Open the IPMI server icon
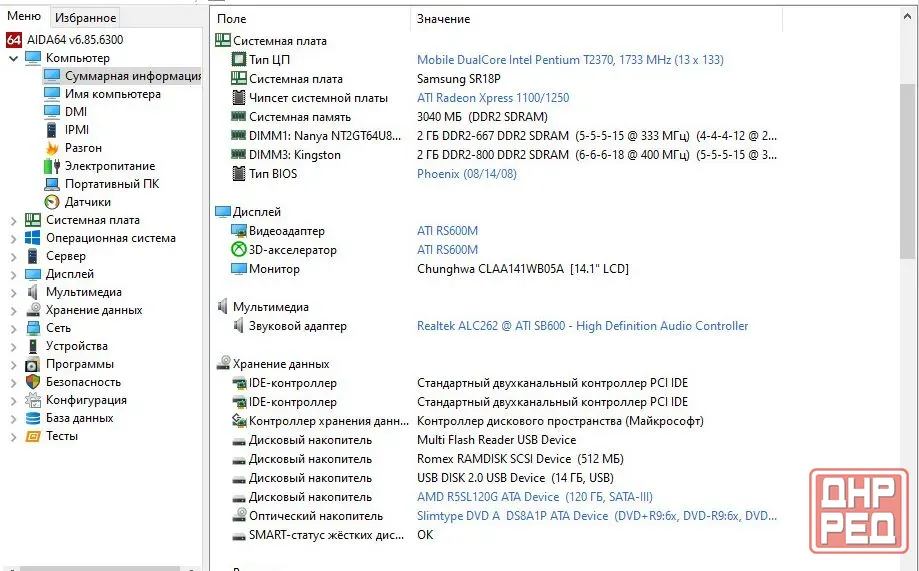919x571 pixels. 52,130
